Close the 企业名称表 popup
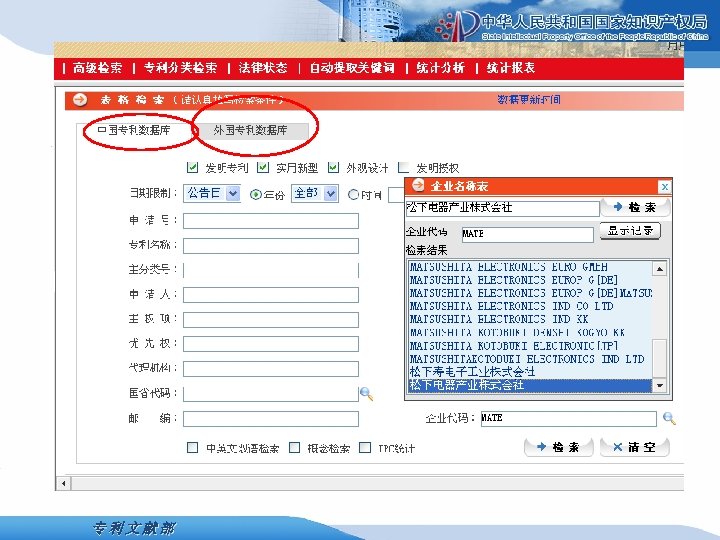 (664, 186)
